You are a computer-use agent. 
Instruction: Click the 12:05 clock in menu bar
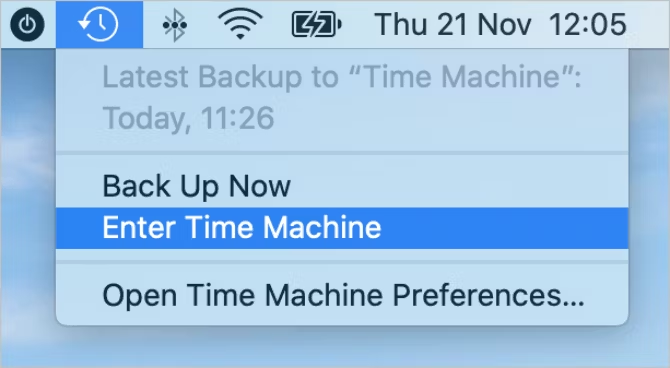(x=588, y=24)
